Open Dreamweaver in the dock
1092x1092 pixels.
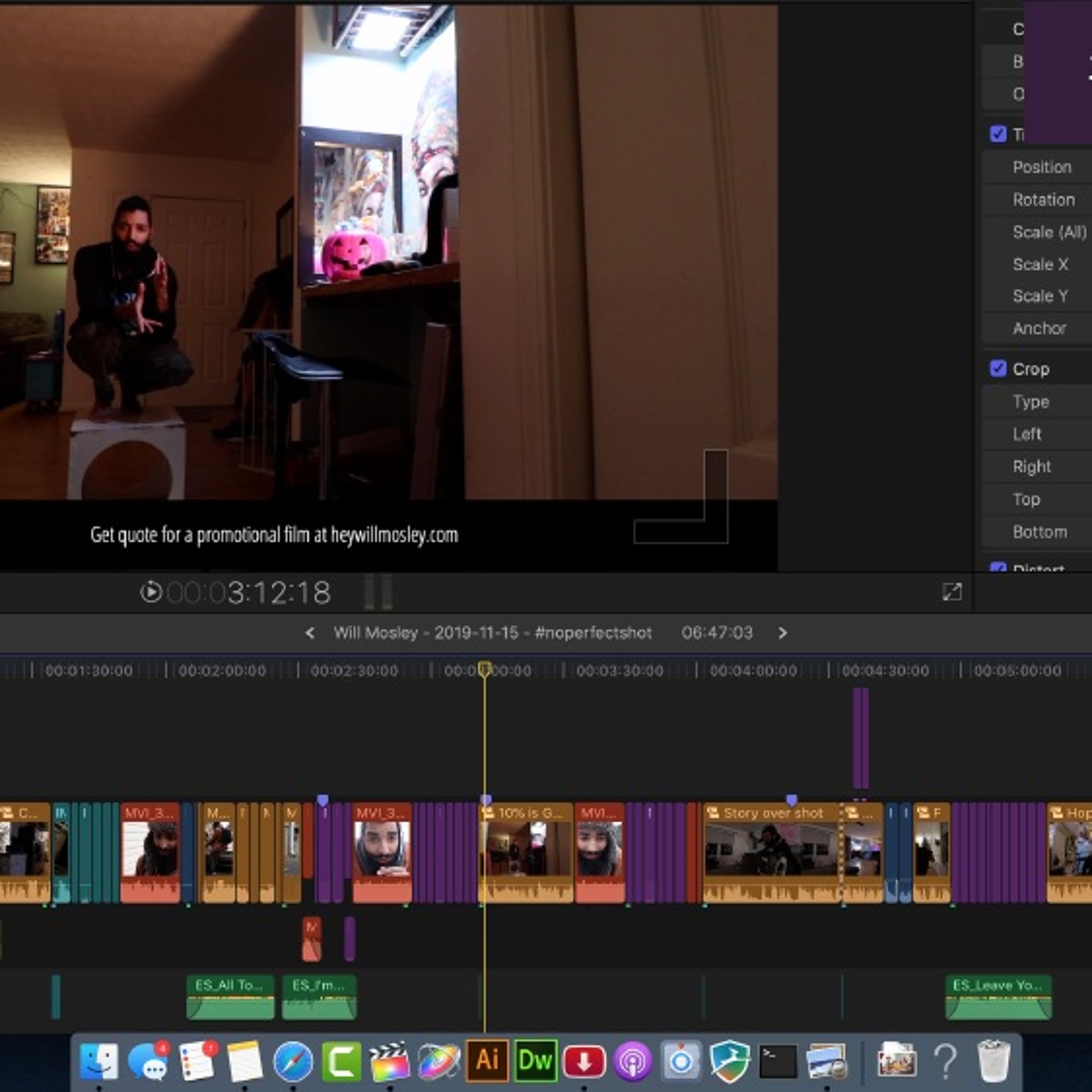pyautogui.click(x=536, y=1060)
